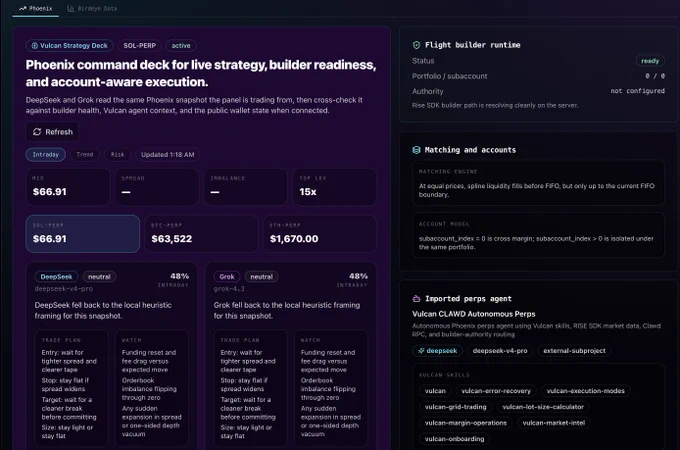Click the grok-4.3 model name
The image size is (680, 450).
pos(229,289)
